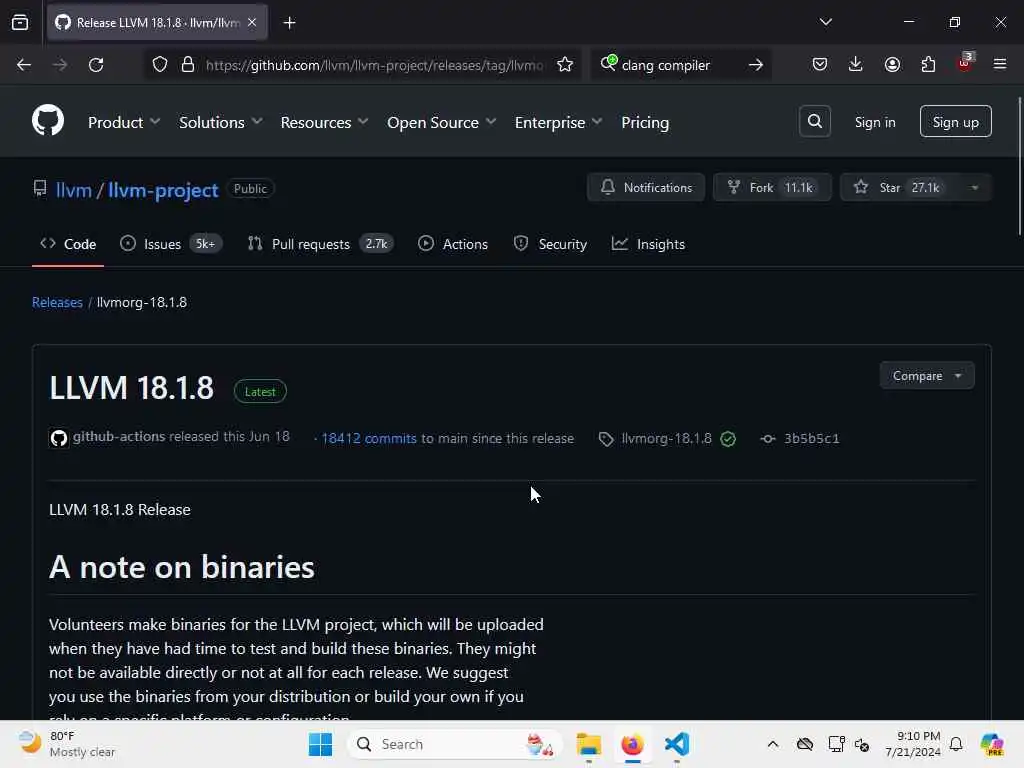
Task: Click the Sign up button
Action: [x=955, y=121]
